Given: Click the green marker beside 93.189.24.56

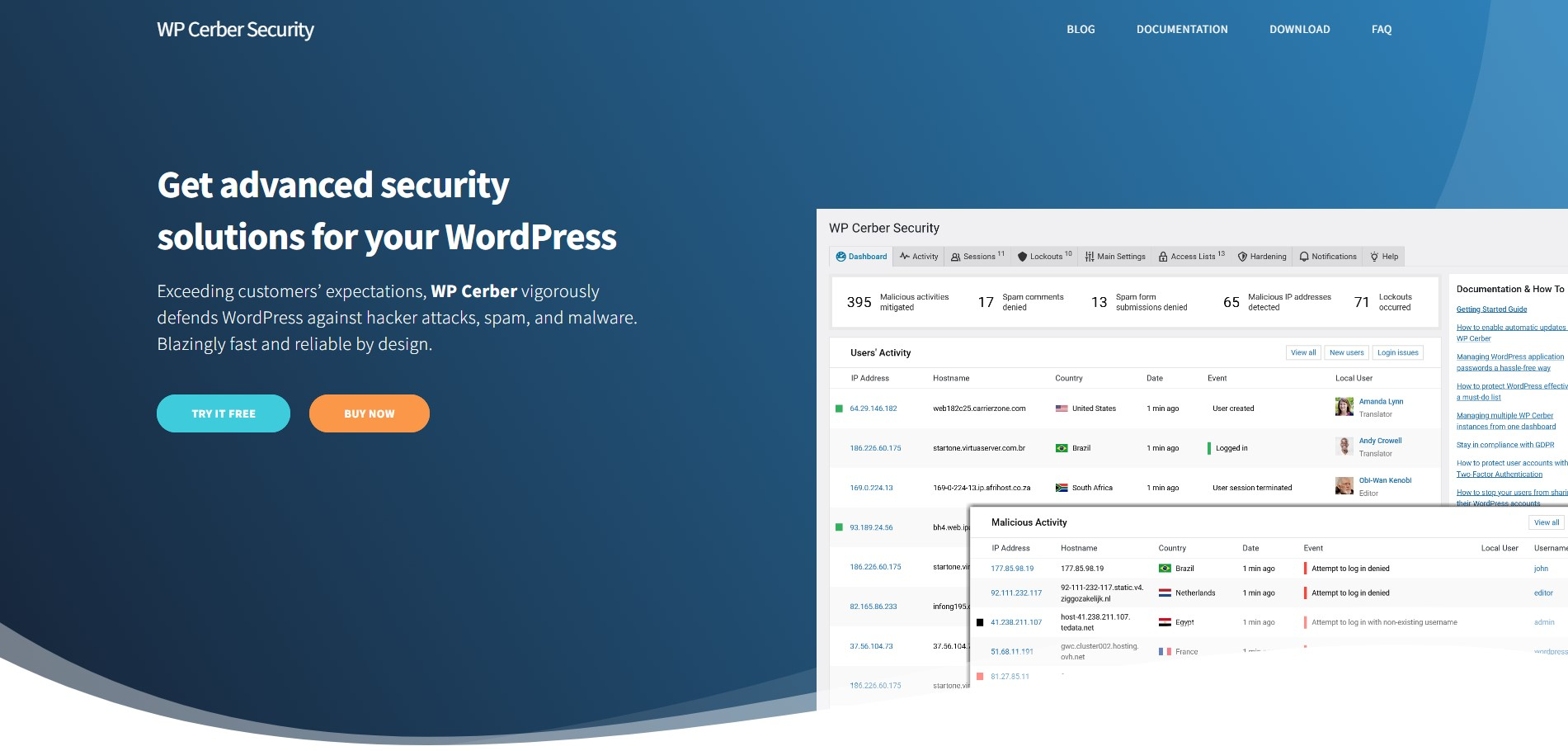Looking at the screenshot, I should (x=839, y=527).
